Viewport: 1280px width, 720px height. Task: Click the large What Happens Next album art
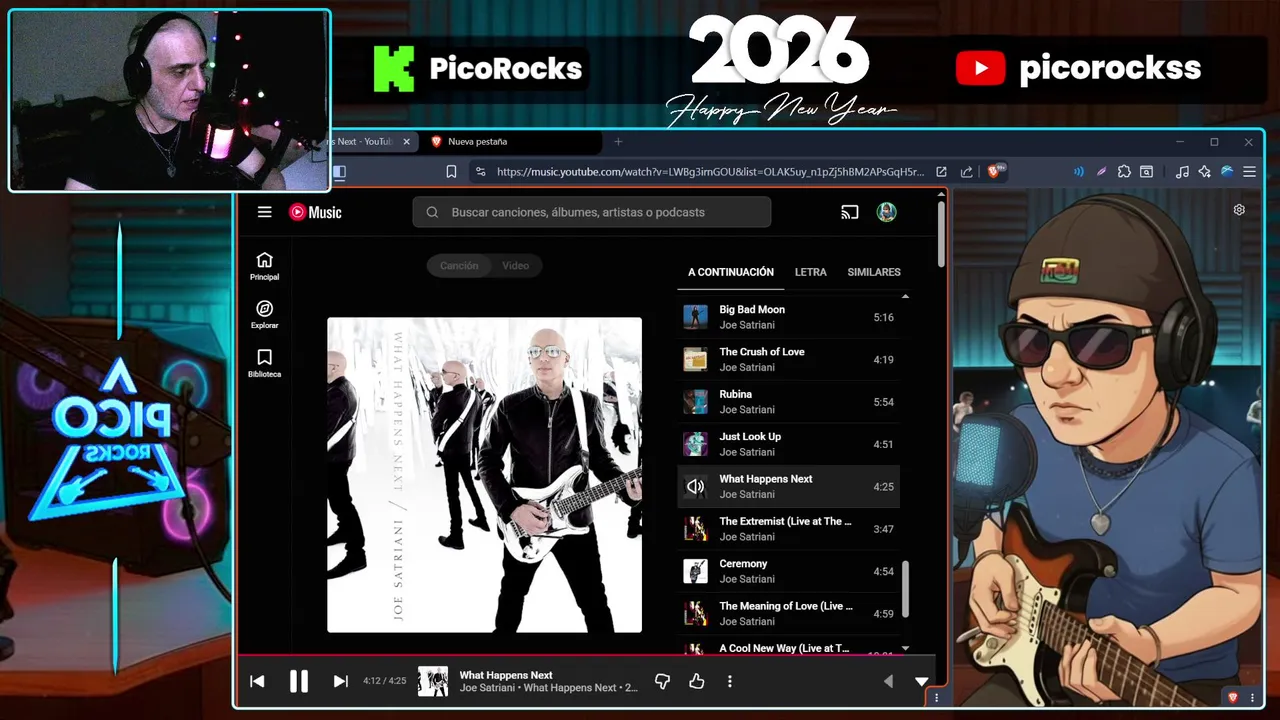point(484,475)
